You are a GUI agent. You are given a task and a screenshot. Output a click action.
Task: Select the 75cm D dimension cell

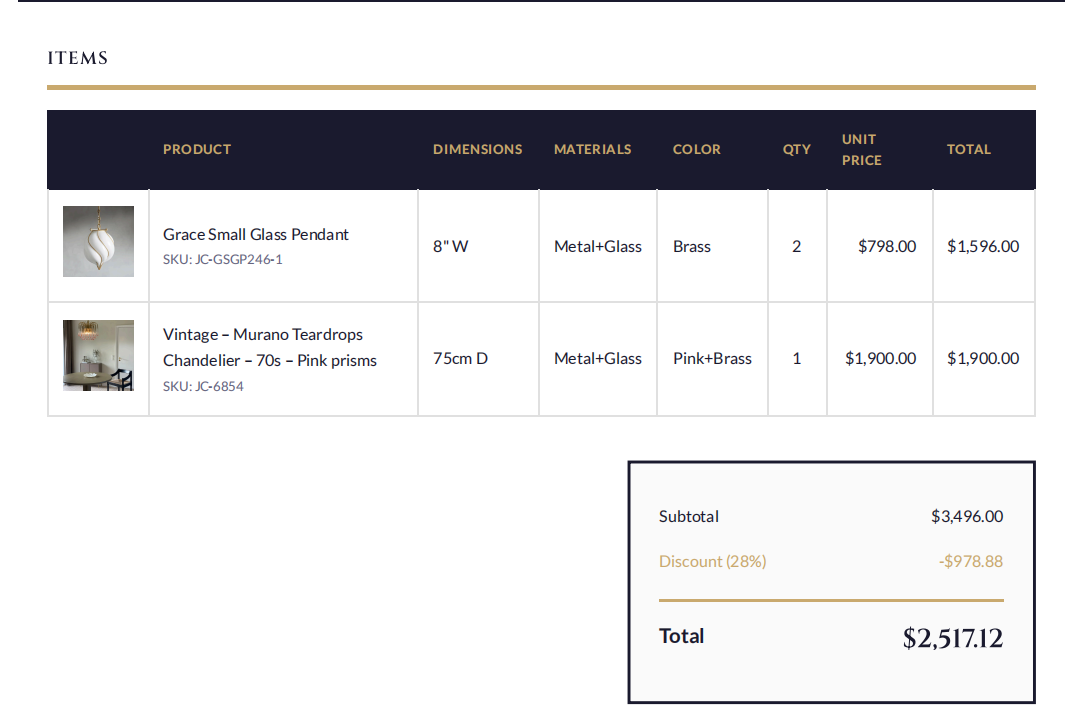pyautogui.click(x=460, y=358)
